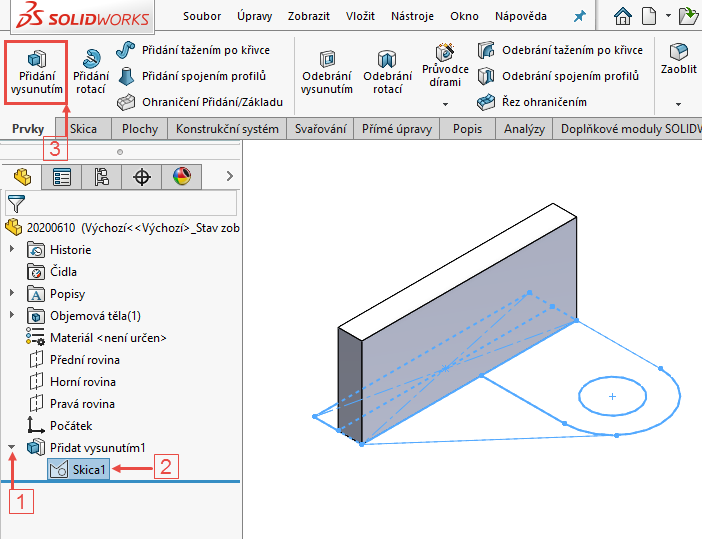Select the Přidat vysunutím1 feature
Screen dimensions: 702x539
point(86,448)
